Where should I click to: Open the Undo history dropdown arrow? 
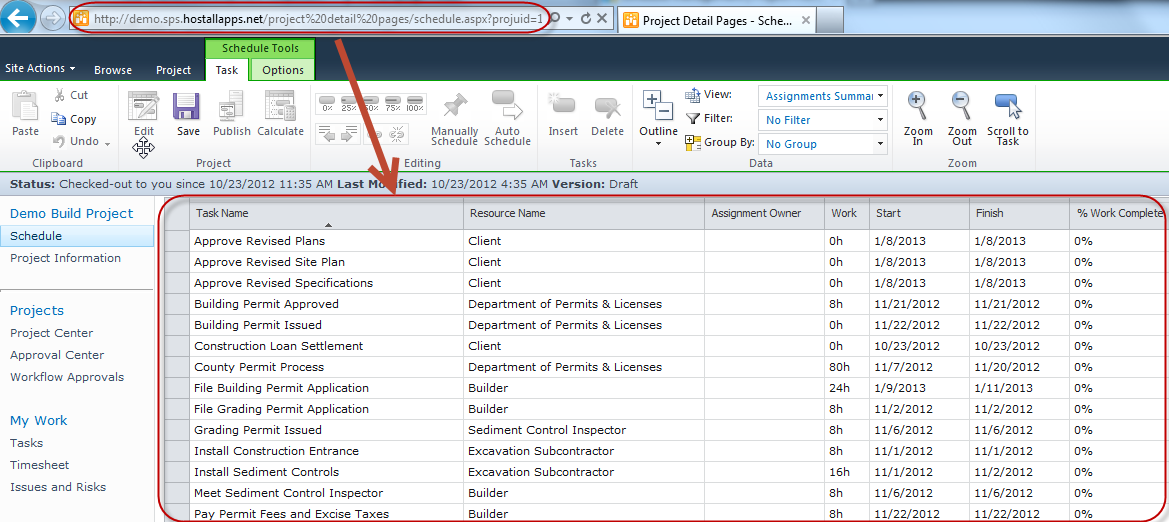tap(107, 142)
